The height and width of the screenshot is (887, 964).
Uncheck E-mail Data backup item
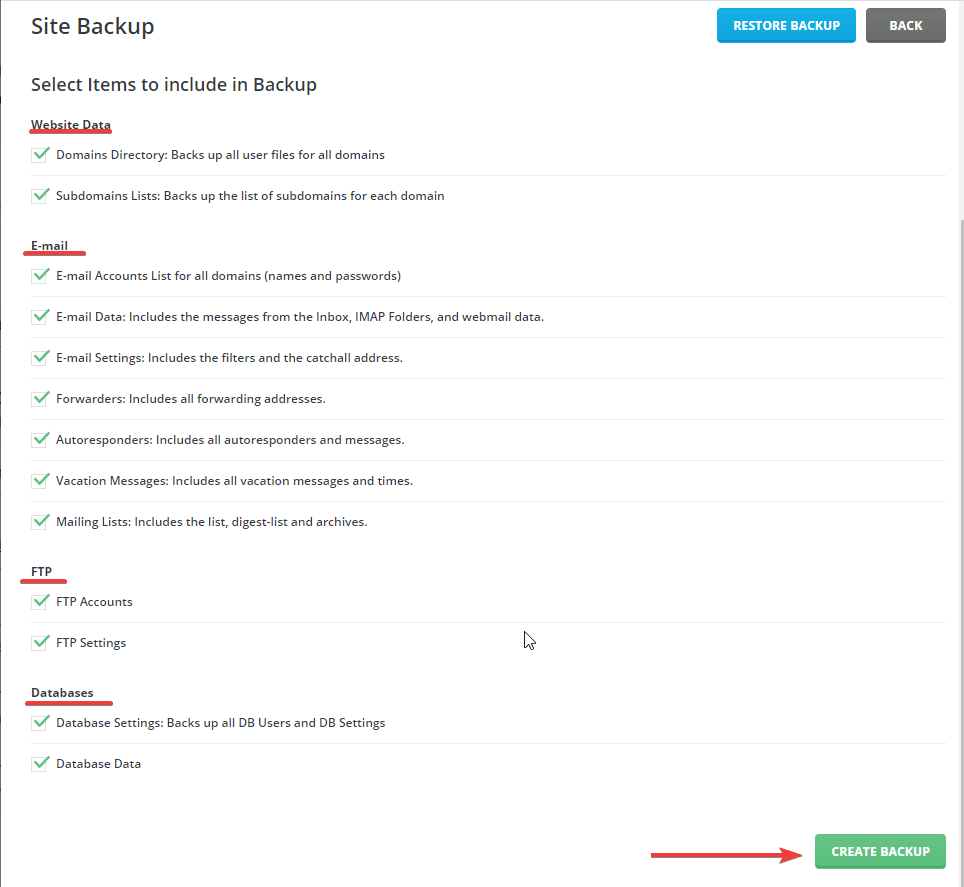40,316
